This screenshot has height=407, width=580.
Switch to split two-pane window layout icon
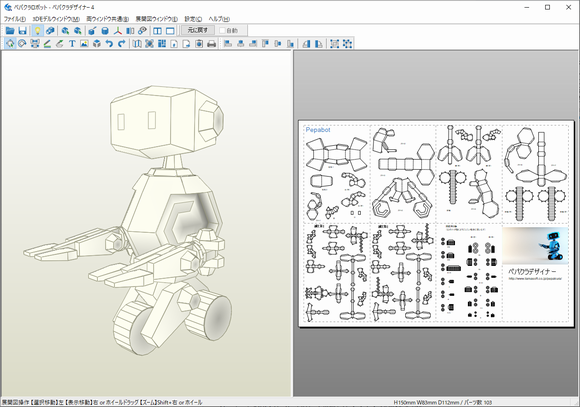click(158, 31)
